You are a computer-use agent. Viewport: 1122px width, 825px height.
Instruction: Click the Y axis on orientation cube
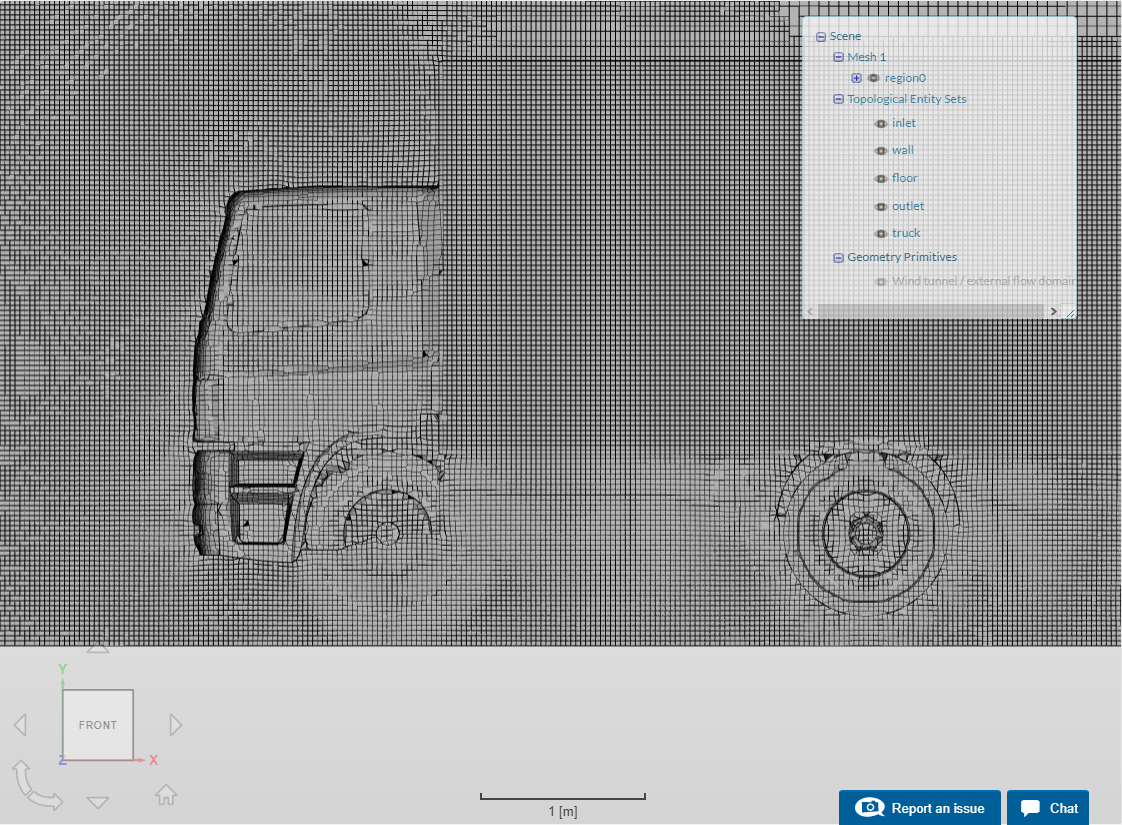62,669
